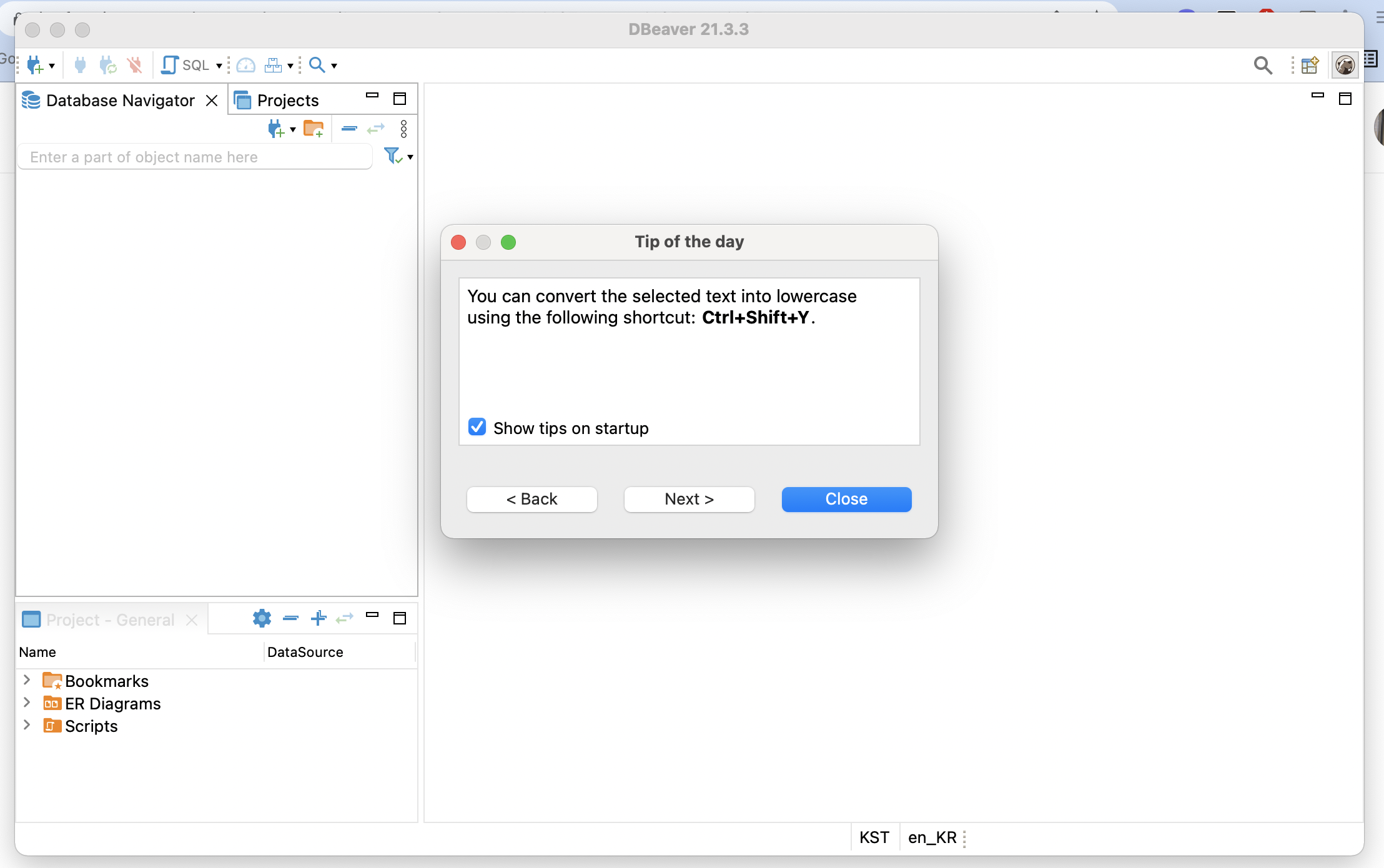The height and width of the screenshot is (868, 1384).
Task: Open the navigator filter funnel icon
Action: 393,156
